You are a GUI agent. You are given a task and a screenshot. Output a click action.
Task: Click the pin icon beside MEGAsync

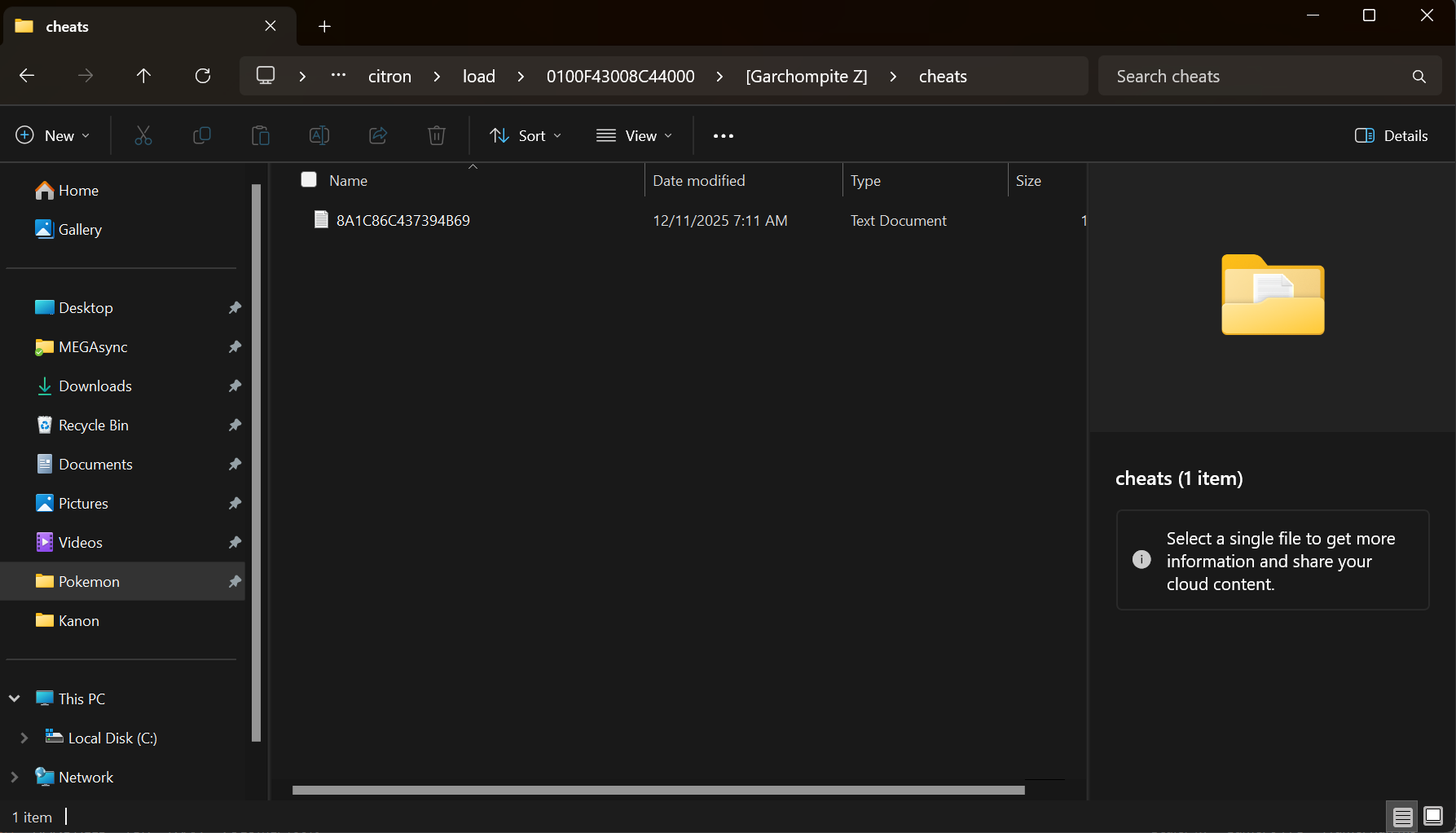[235, 346]
